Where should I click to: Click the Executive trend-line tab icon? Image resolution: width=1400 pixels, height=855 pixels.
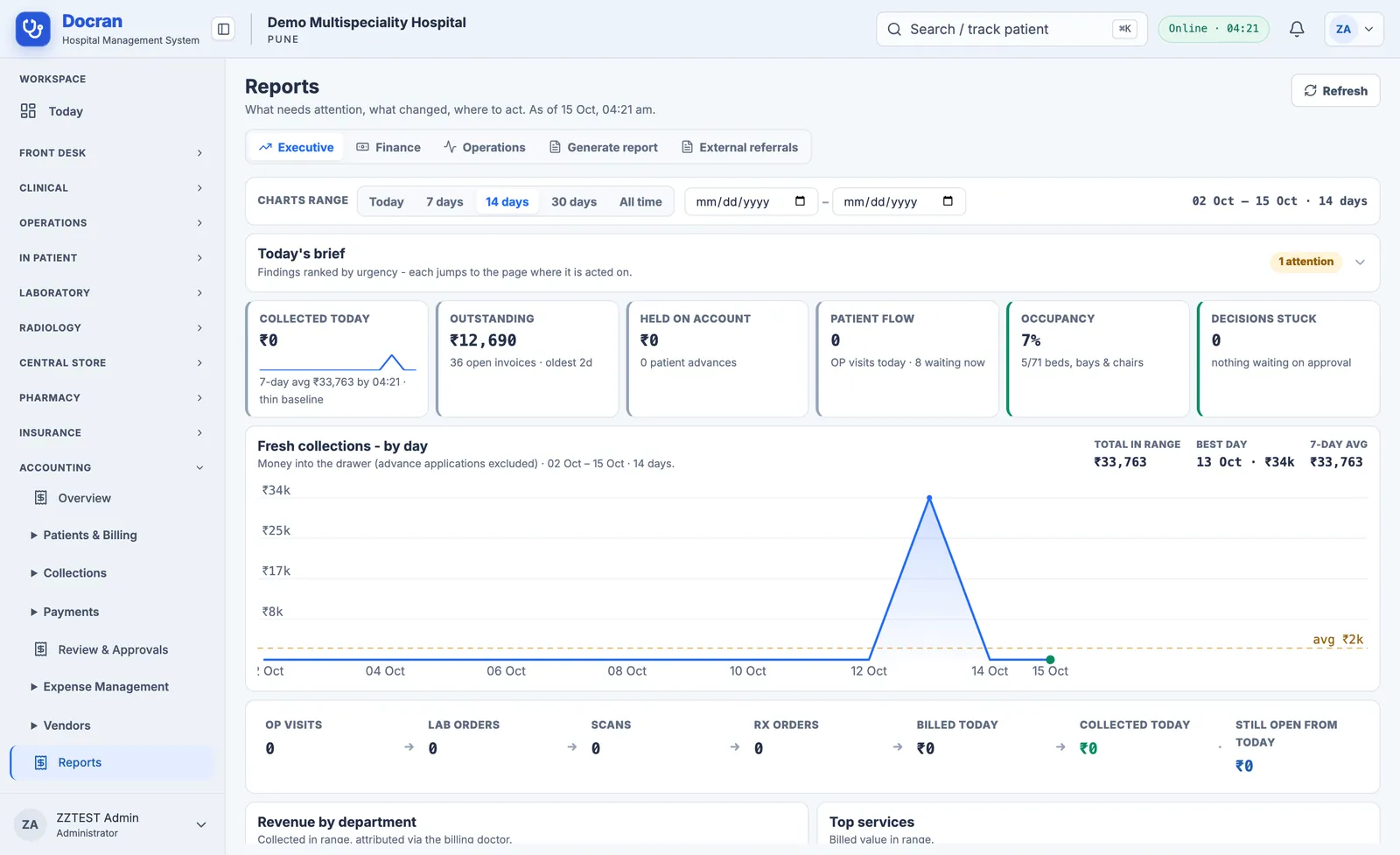pos(265,147)
